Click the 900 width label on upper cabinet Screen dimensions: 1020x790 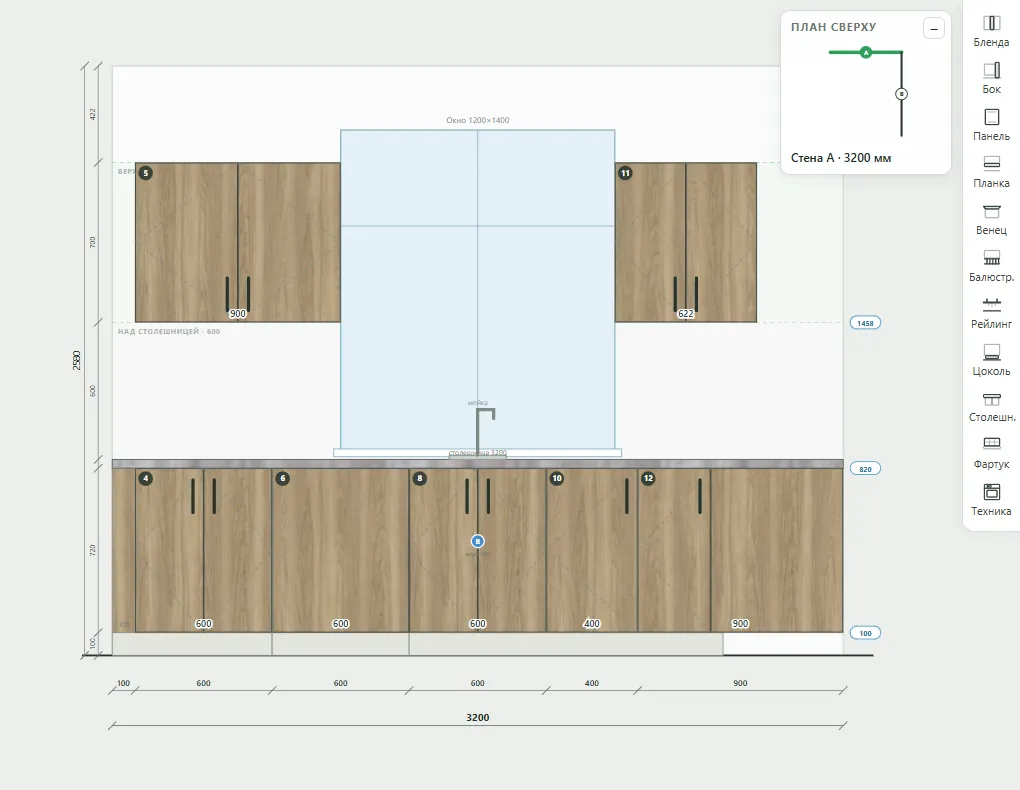pos(238,314)
